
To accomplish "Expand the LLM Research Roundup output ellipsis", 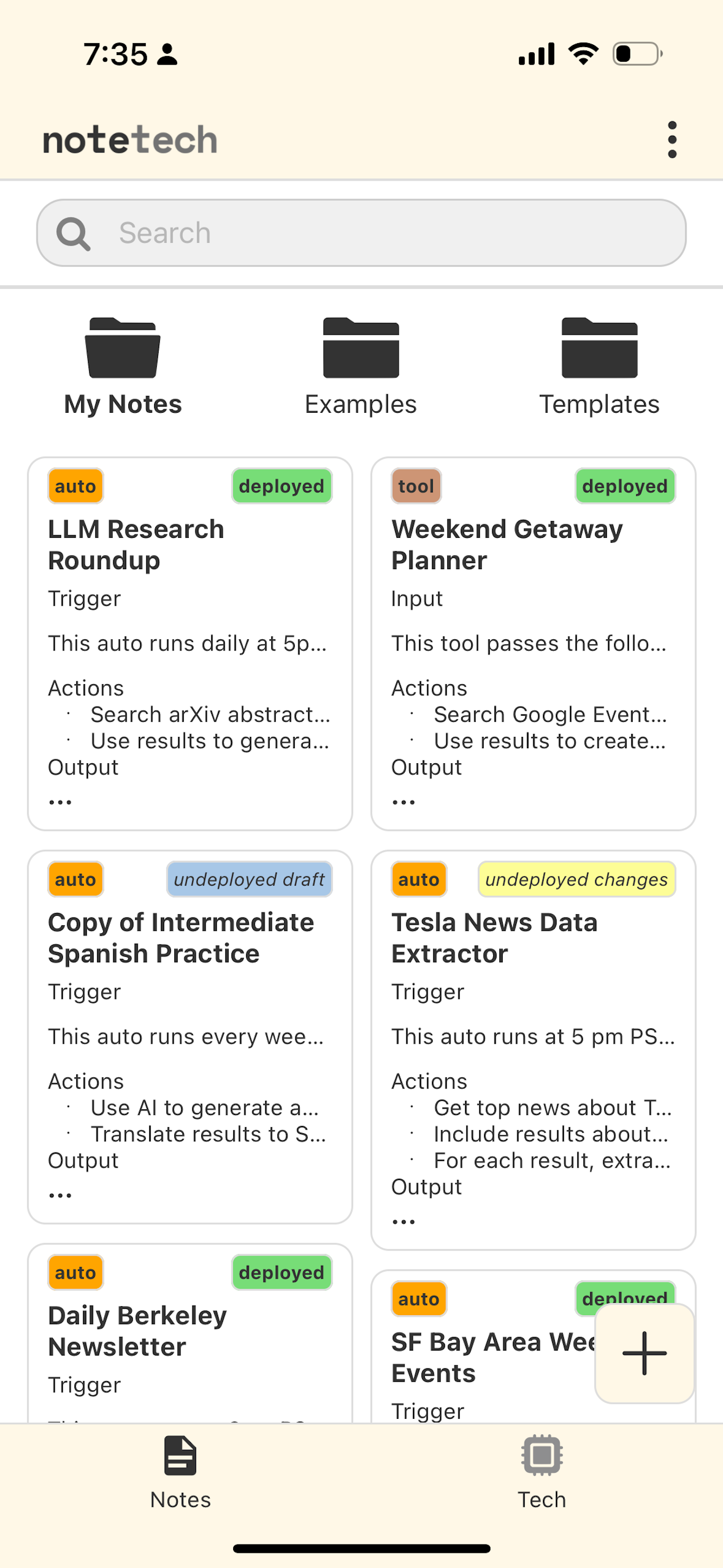I will (x=61, y=803).
